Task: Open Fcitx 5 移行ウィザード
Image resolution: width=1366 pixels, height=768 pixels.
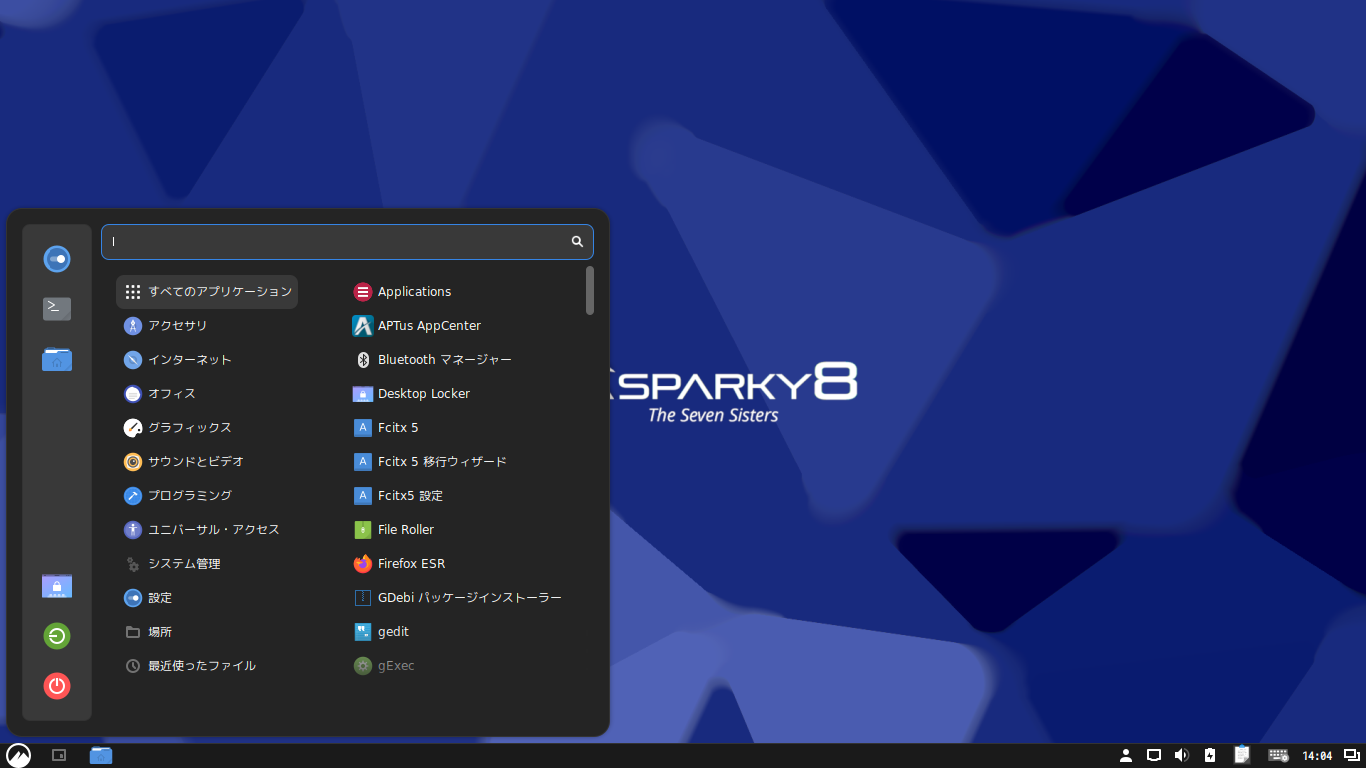Action: [462, 462]
